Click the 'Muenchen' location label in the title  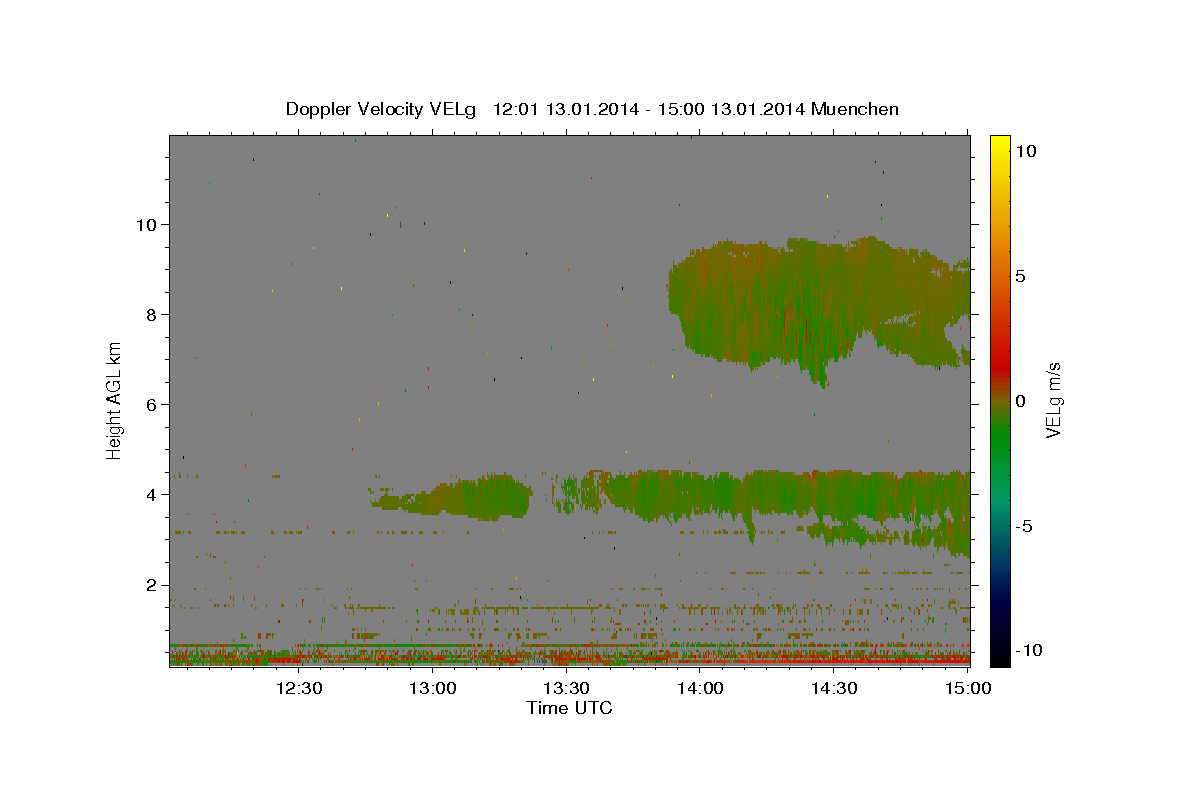[x=855, y=109]
